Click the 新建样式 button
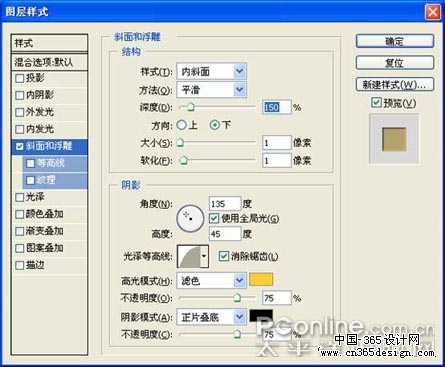 tap(395, 85)
